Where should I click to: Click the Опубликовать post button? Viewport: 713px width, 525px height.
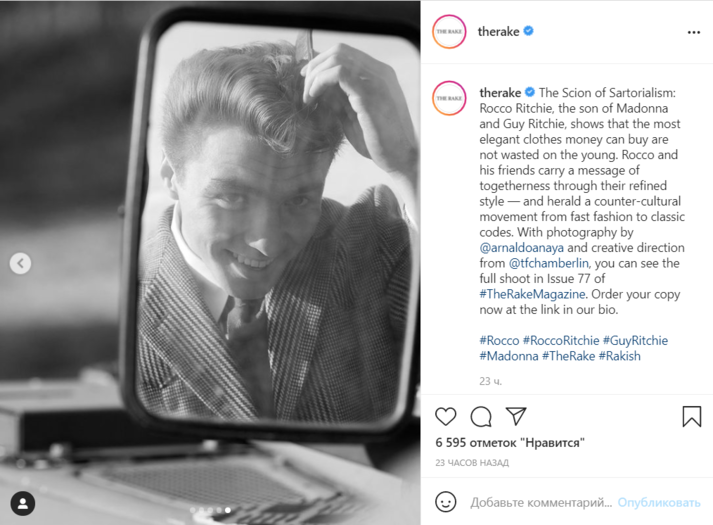click(x=658, y=502)
